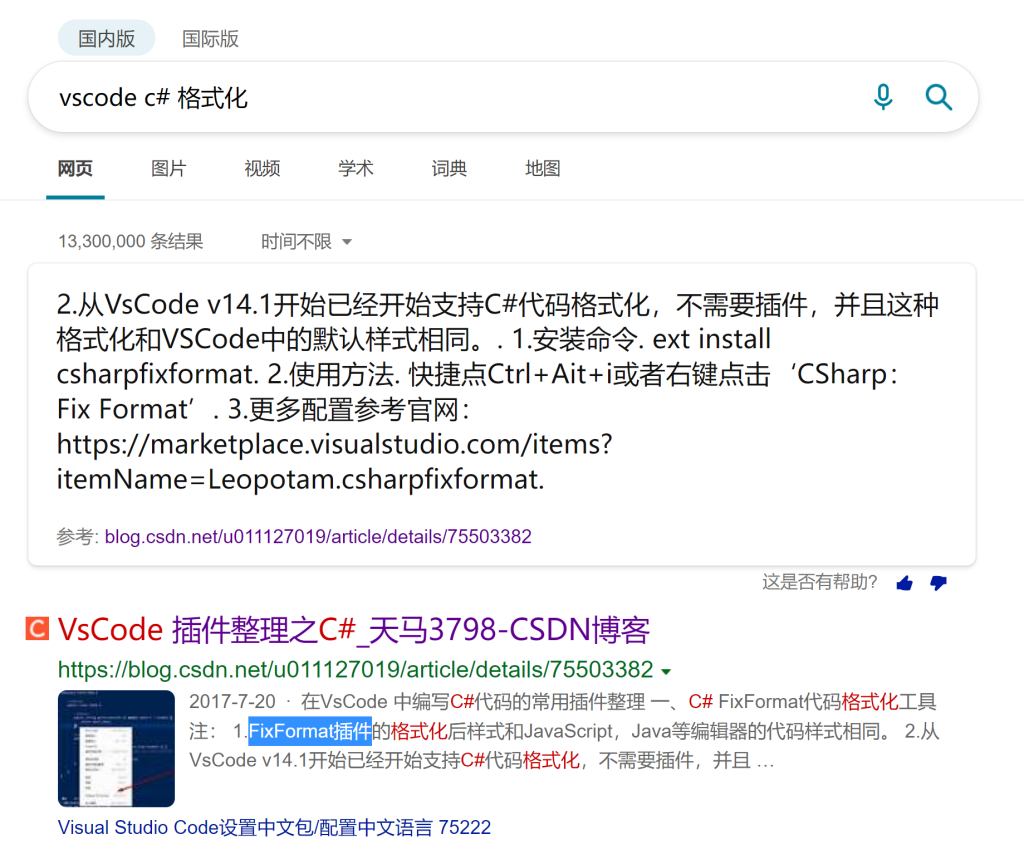Click the 13,300,000 条结果 count text
This screenshot has height=844, width=1024.
pos(131,242)
